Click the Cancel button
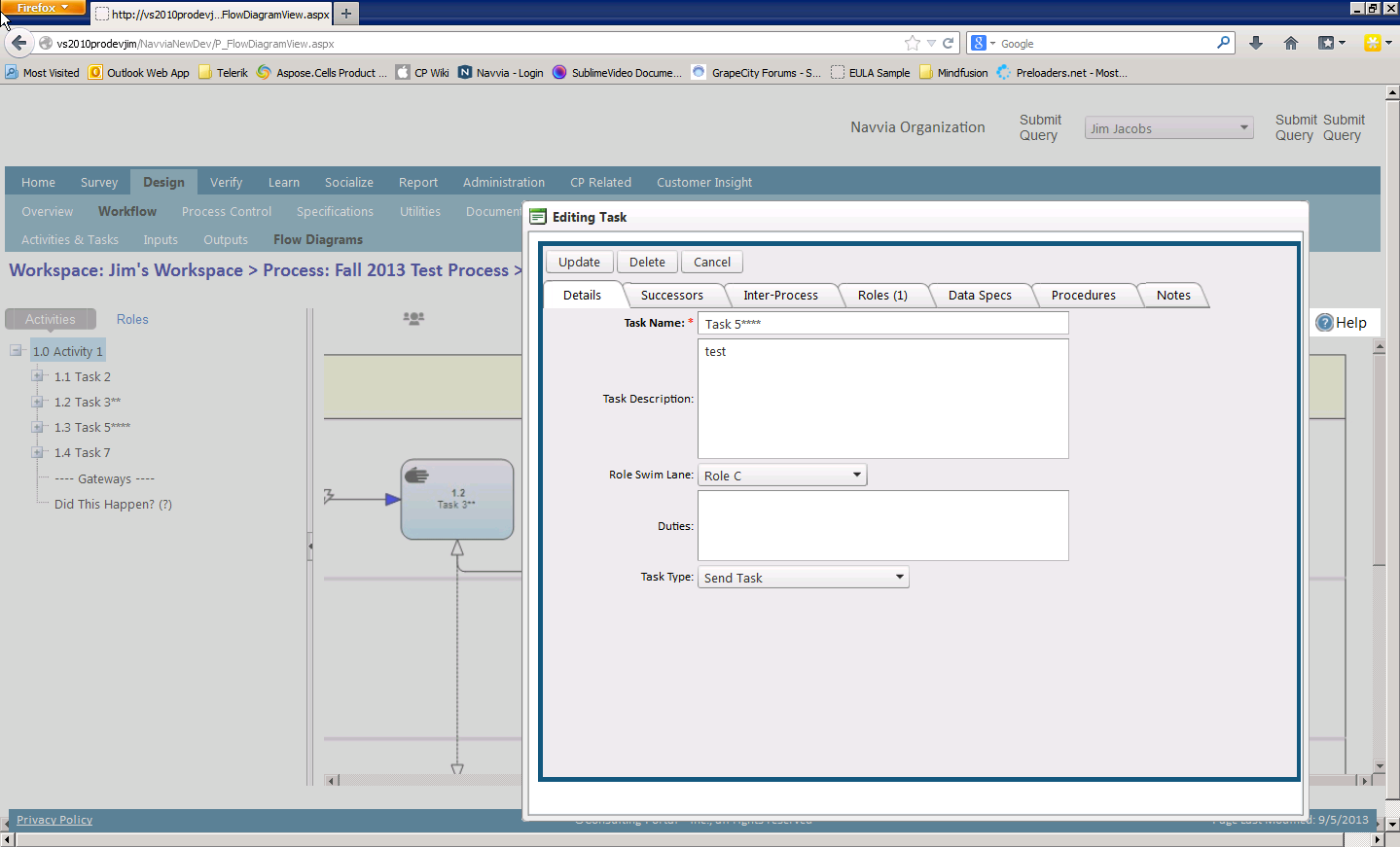 pos(712,262)
